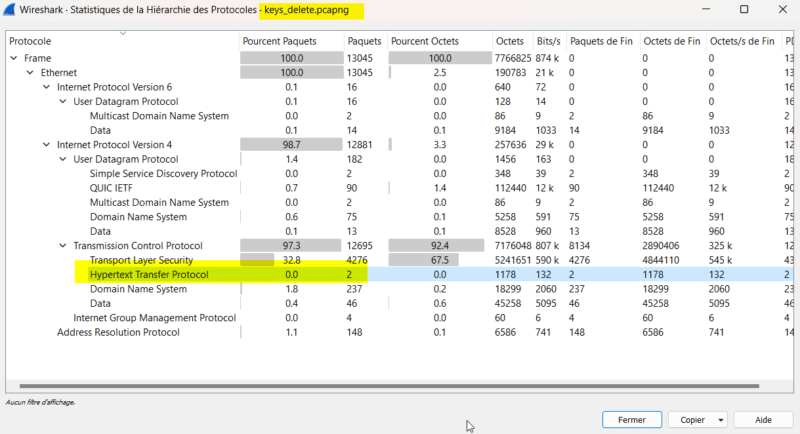Screen dimensions: 800x434
Task: Select Internet Group Management Protocol row
Action: [399, 318]
